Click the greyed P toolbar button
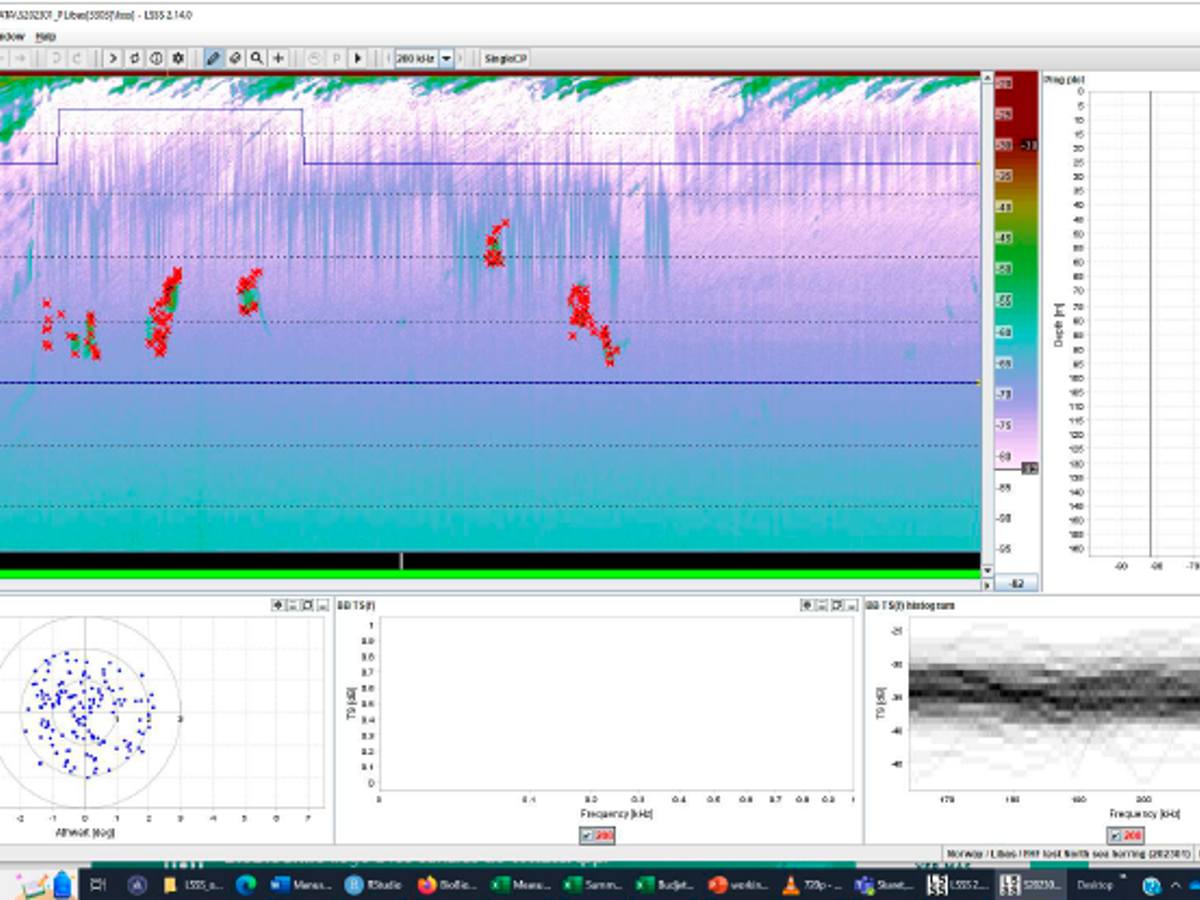Screen dimensions: 1200x900 [x=337, y=58]
